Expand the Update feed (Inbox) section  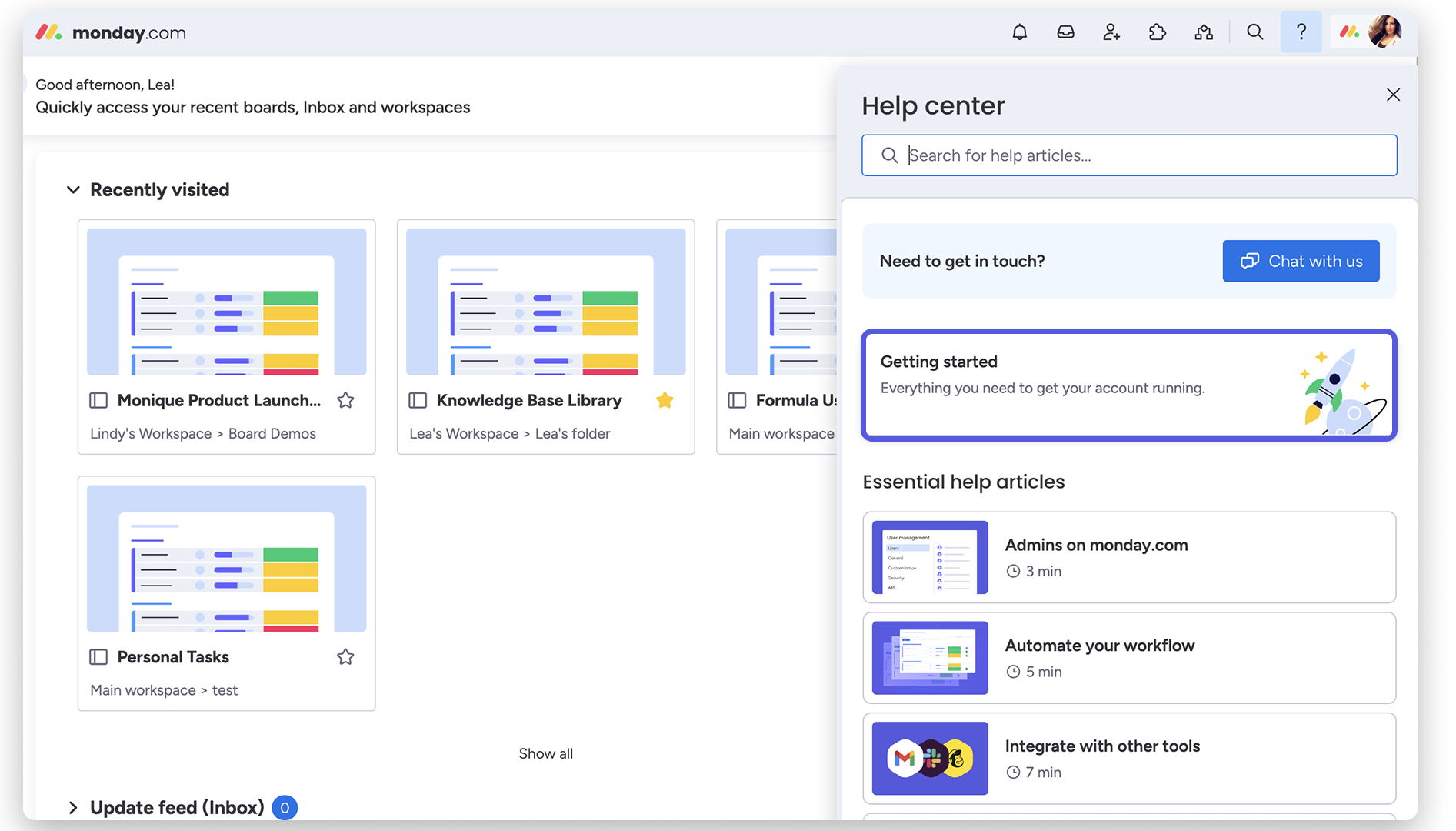click(x=73, y=808)
